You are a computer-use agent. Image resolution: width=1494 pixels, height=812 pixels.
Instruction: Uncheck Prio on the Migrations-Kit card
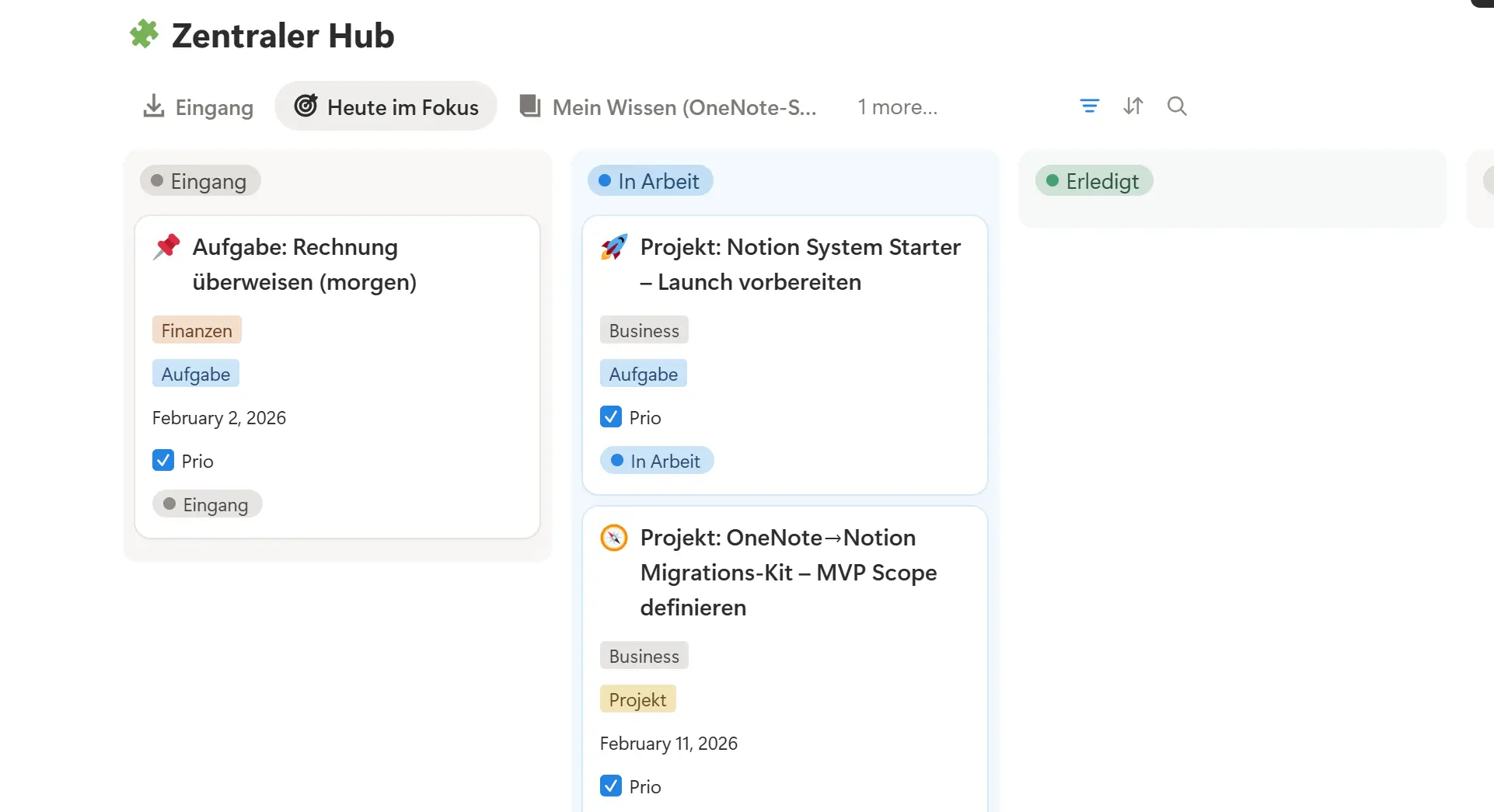pyautogui.click(x=610, y=786)
